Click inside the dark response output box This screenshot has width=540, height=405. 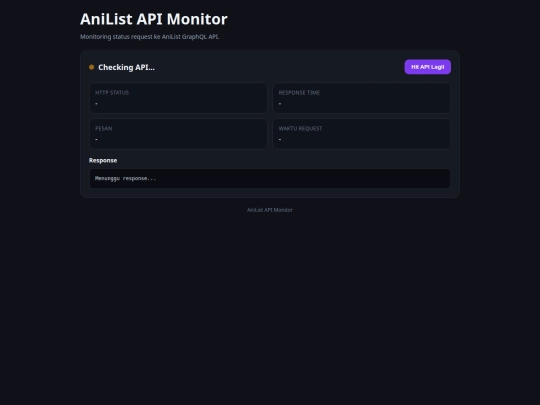[270, 178]
